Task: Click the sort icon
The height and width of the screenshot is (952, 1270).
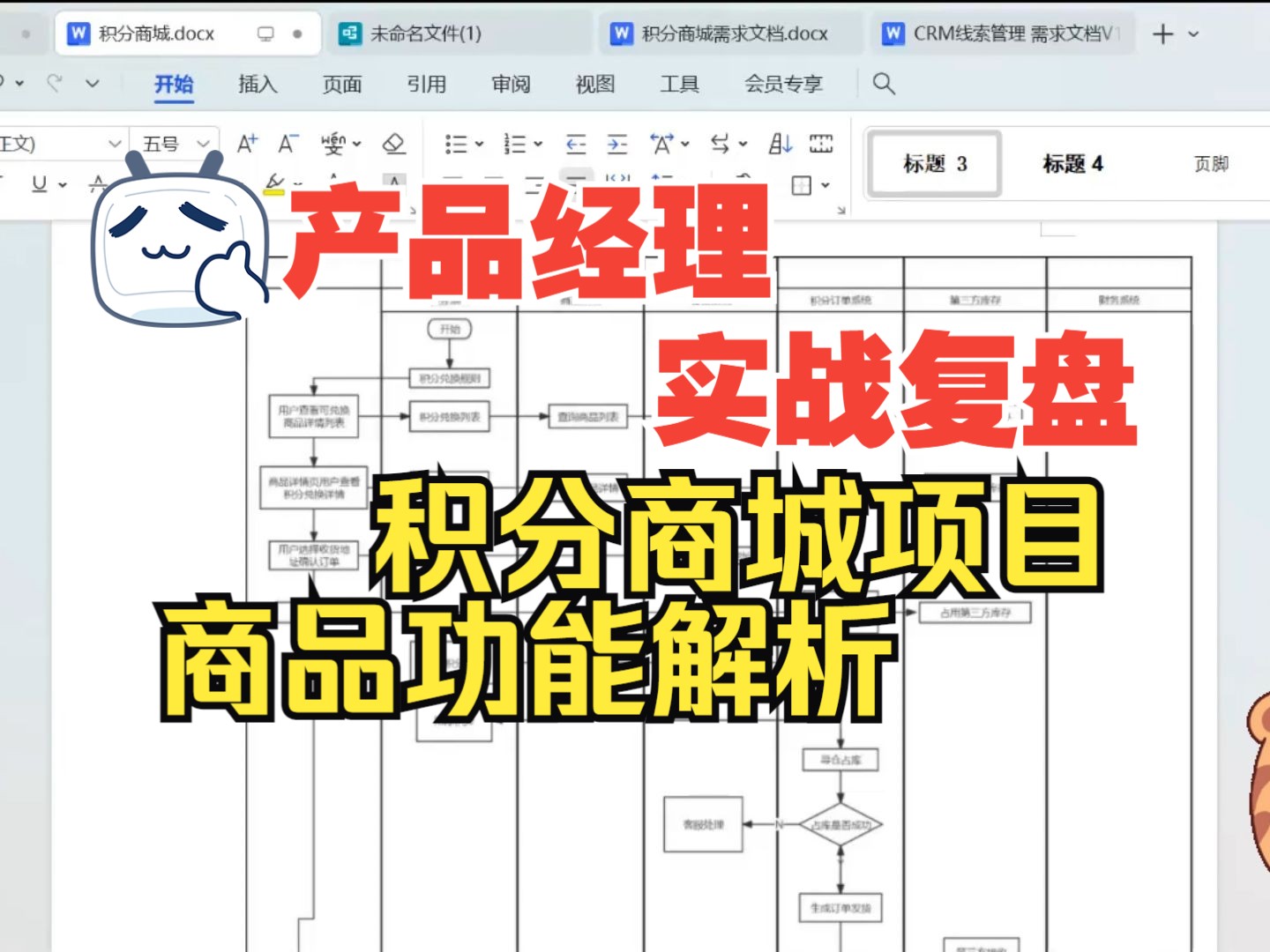Action: click(x=781, y=144)
